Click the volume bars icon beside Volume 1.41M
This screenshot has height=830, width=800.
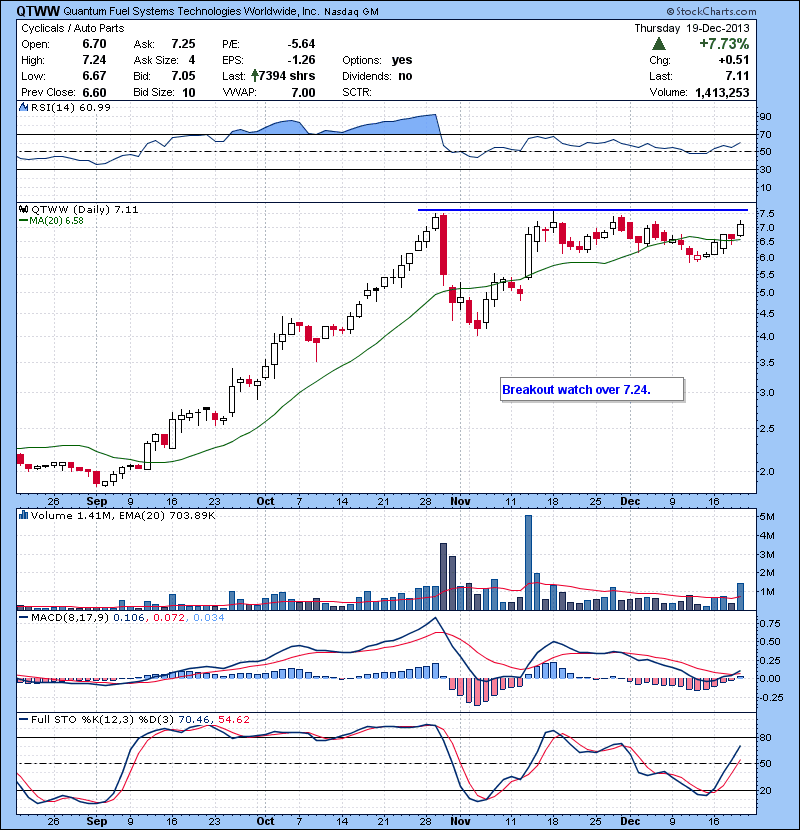click(x=23, y=515)
